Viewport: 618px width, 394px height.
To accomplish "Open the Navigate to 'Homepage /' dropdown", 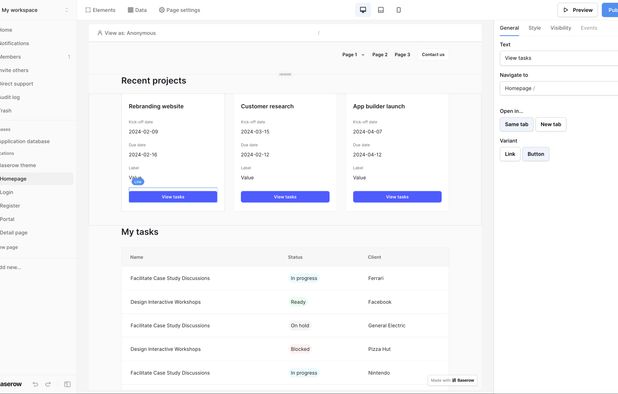I will pos(559,88).
